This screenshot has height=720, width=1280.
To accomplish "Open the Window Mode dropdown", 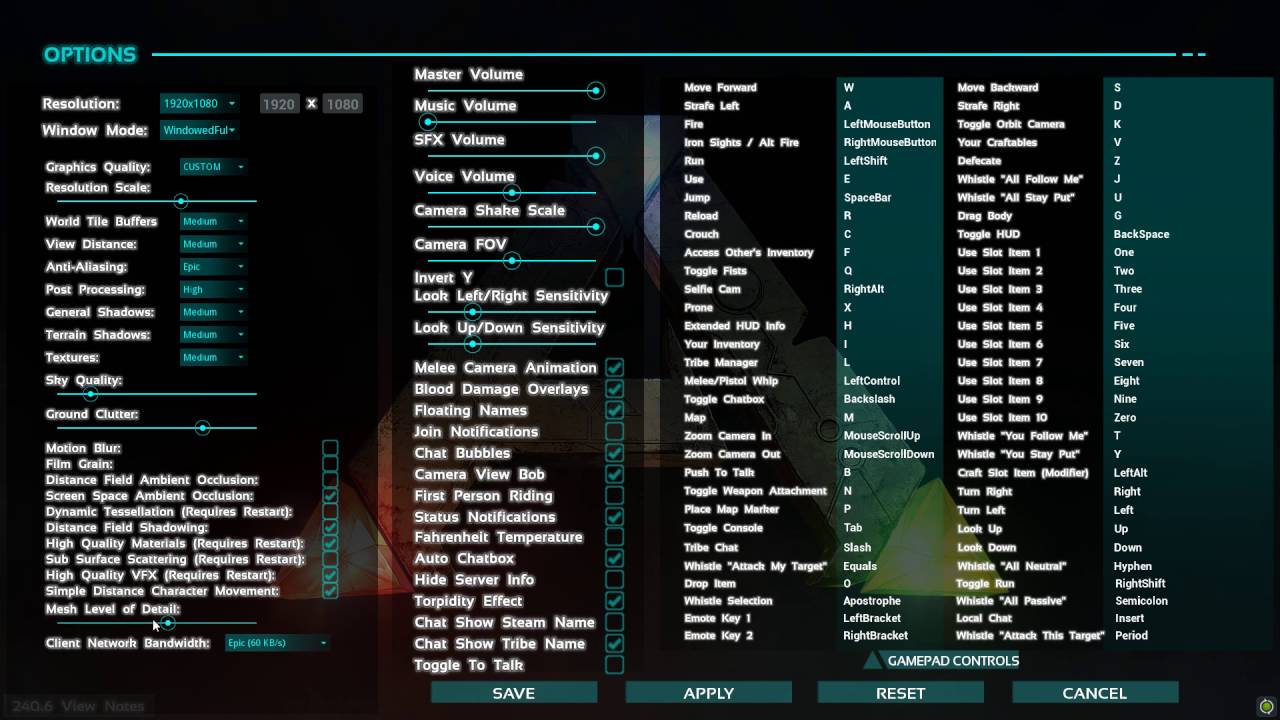I will point(199,130).
